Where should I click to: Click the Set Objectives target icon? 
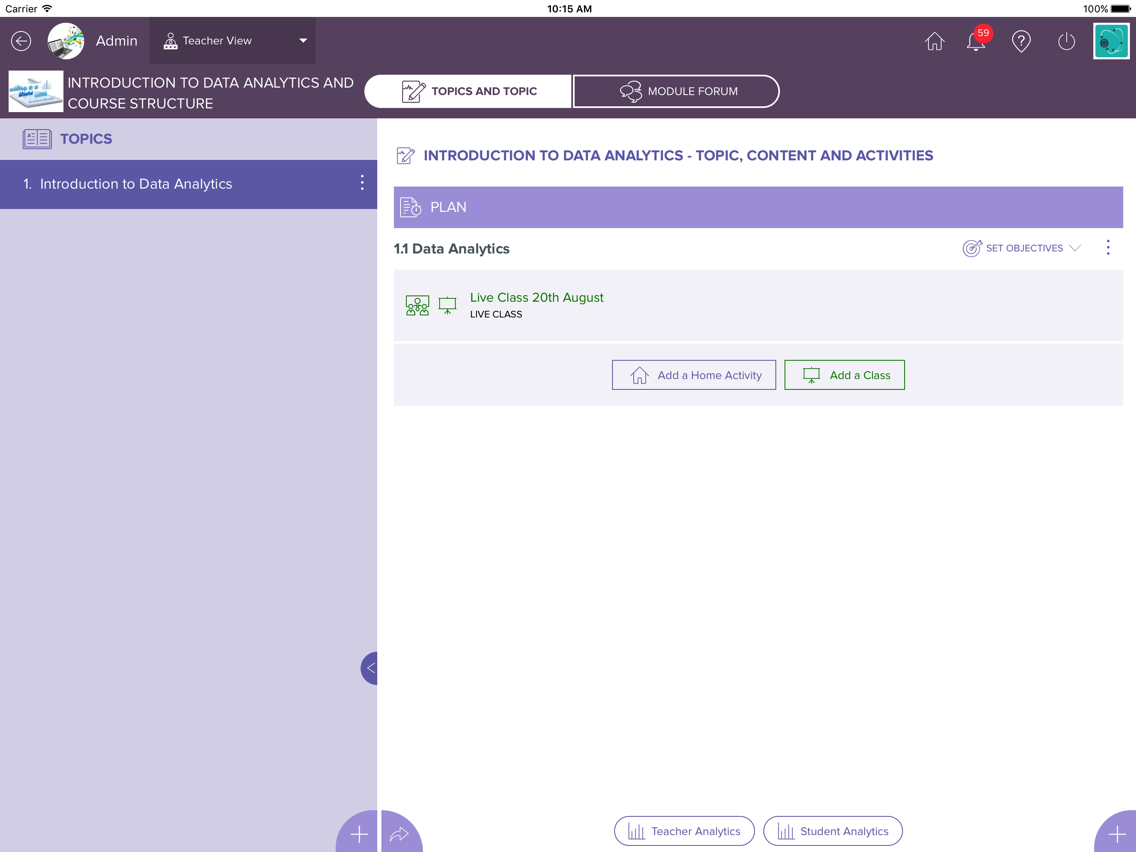(972, 248)
